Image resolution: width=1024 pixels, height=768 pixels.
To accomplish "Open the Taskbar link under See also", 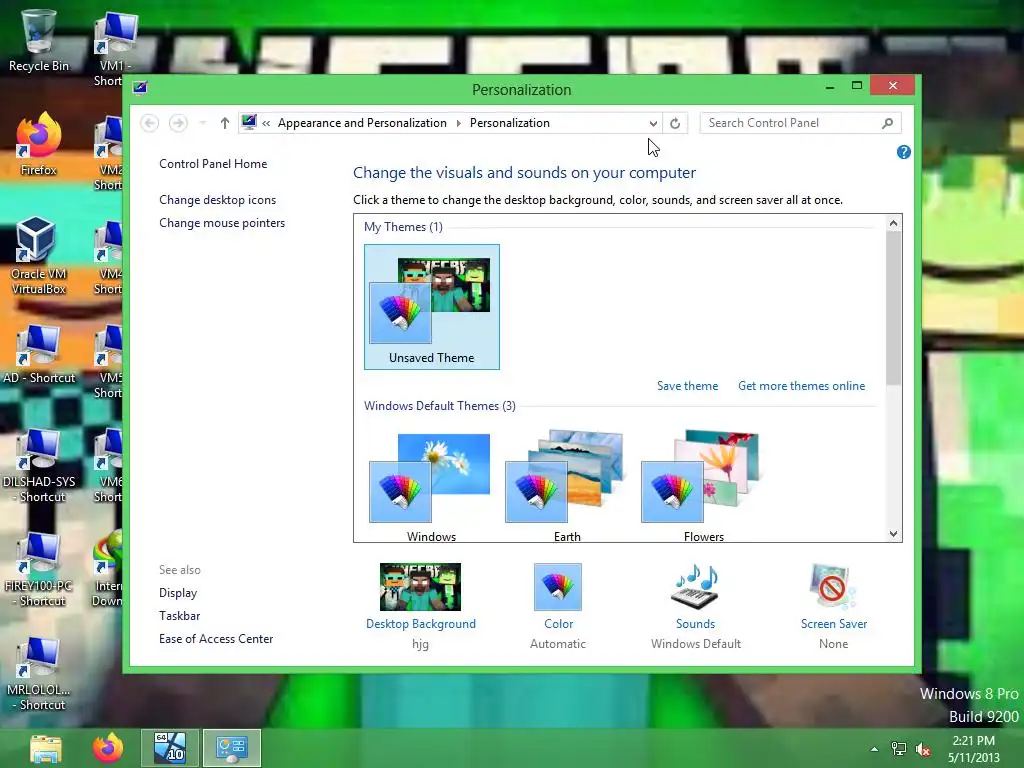I will [x=180, y=616].
